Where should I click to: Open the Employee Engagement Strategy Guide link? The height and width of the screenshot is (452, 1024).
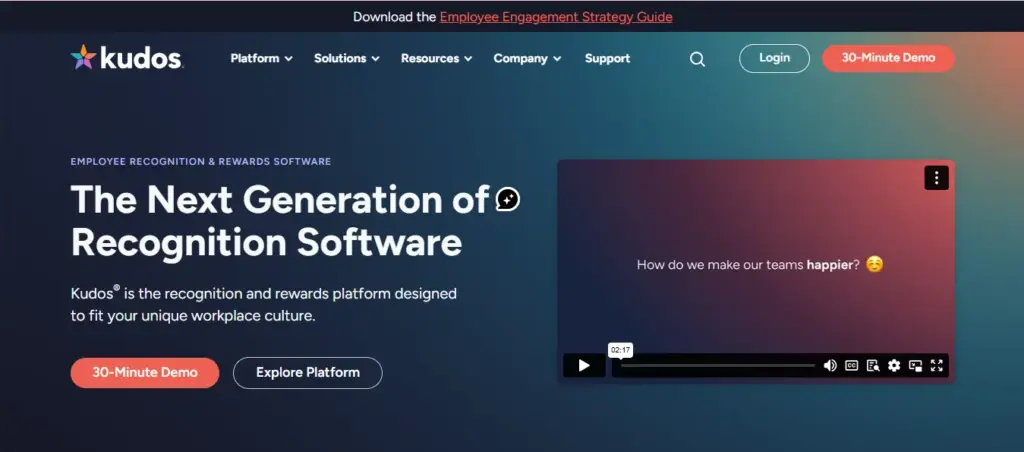[556, 16]
